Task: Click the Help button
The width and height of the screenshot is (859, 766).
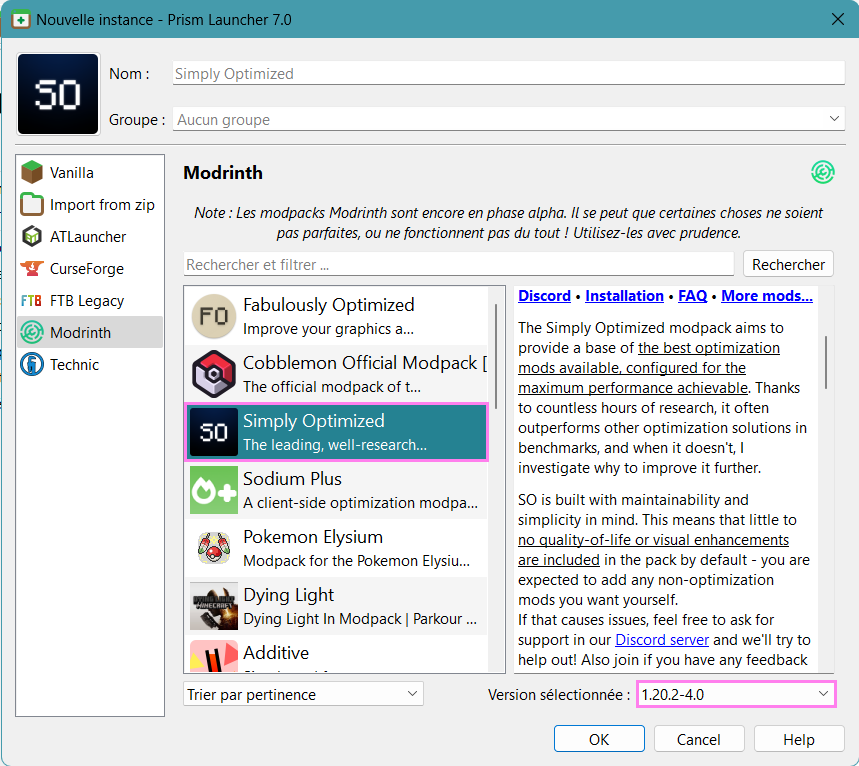Action: pos(799,739)
